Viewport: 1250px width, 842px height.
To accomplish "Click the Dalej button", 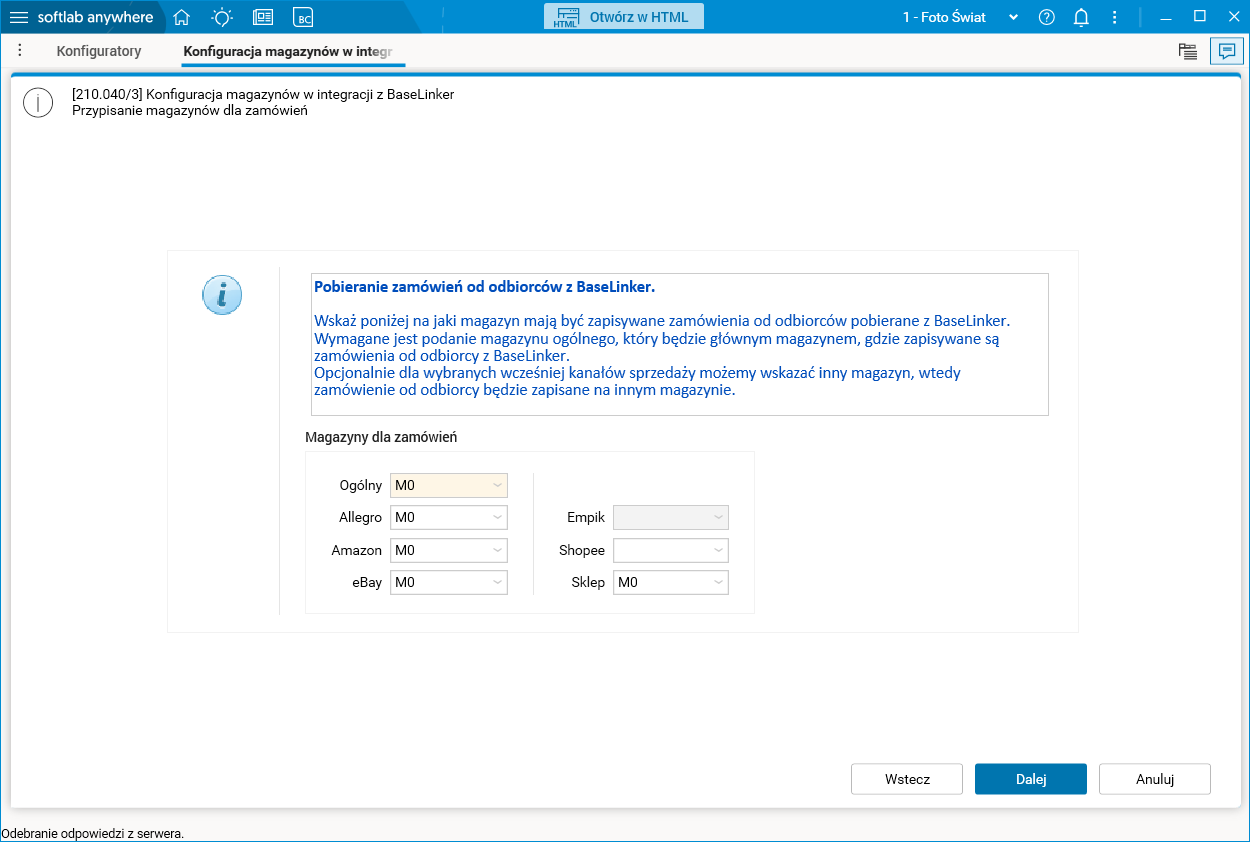I will 1031,779.
